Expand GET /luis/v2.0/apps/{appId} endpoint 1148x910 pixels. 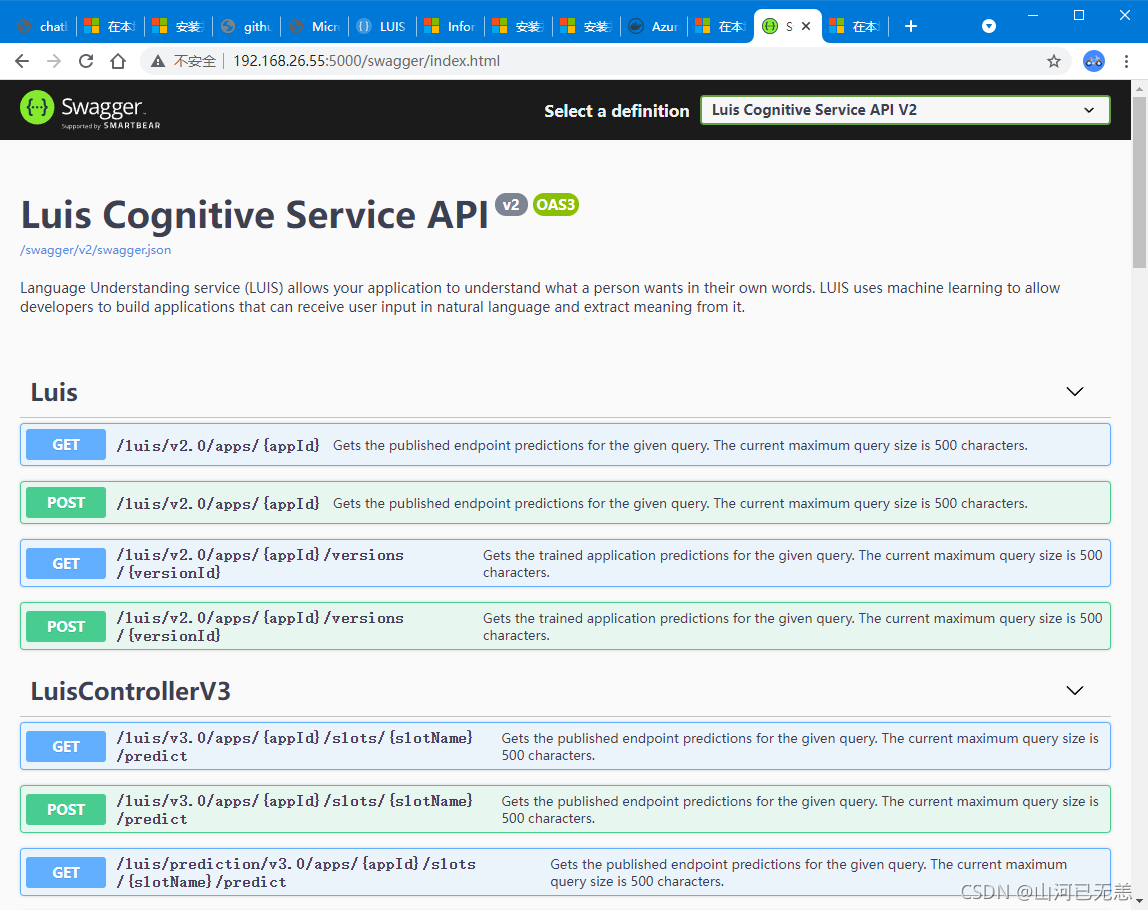click(565, 444)
